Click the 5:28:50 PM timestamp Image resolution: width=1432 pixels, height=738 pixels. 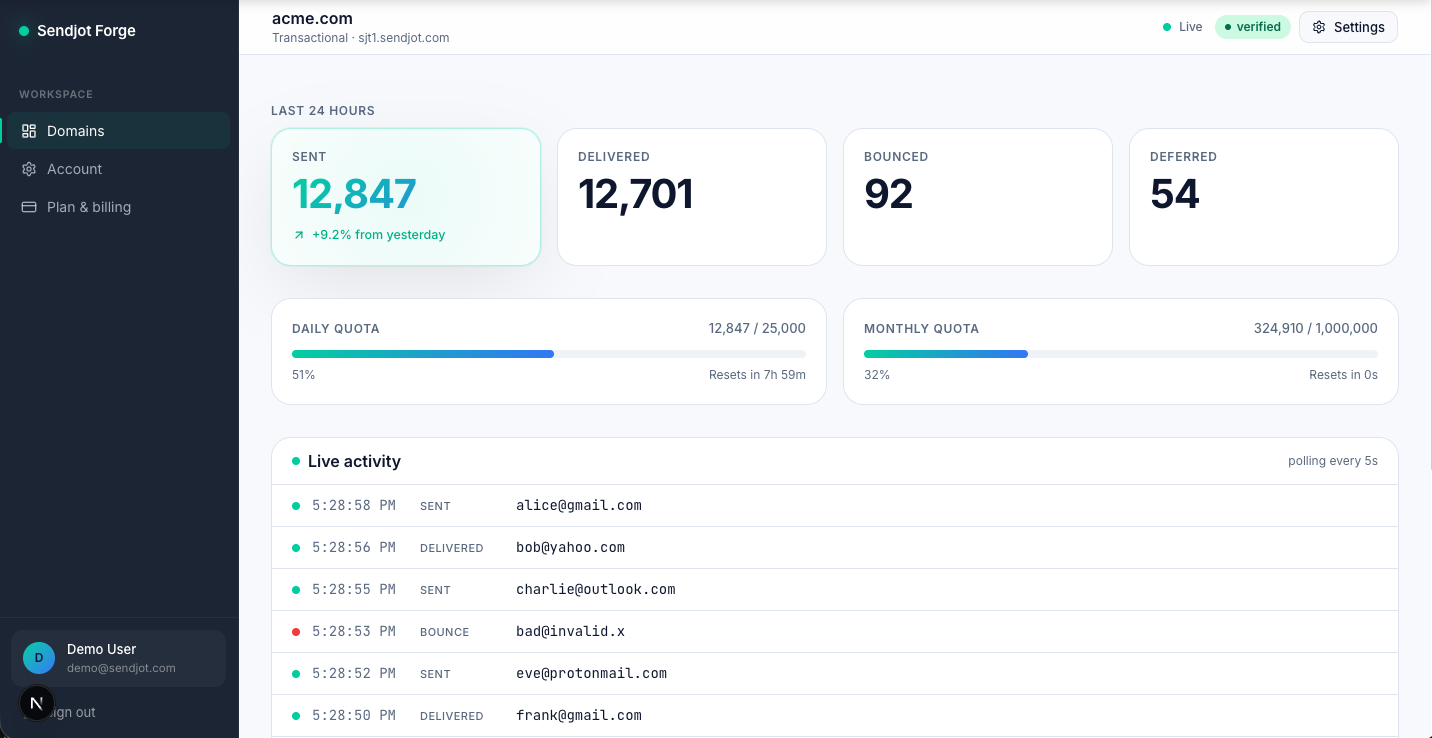pos(354,716)
